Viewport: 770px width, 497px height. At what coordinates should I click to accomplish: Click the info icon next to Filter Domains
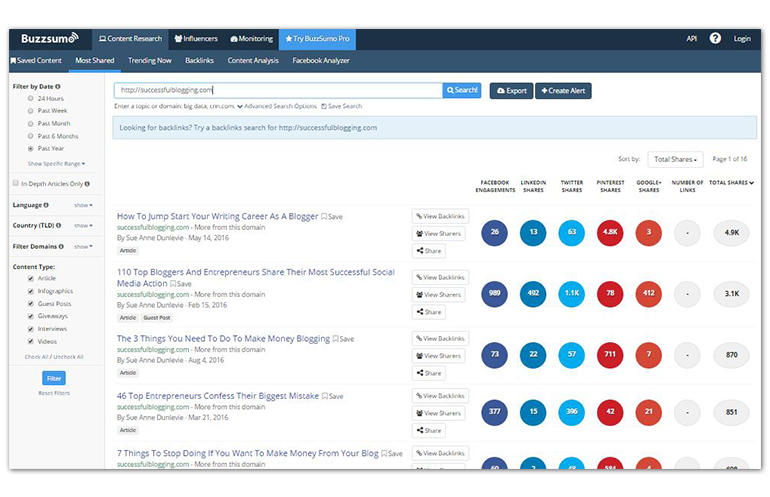[x=61, y=247]
